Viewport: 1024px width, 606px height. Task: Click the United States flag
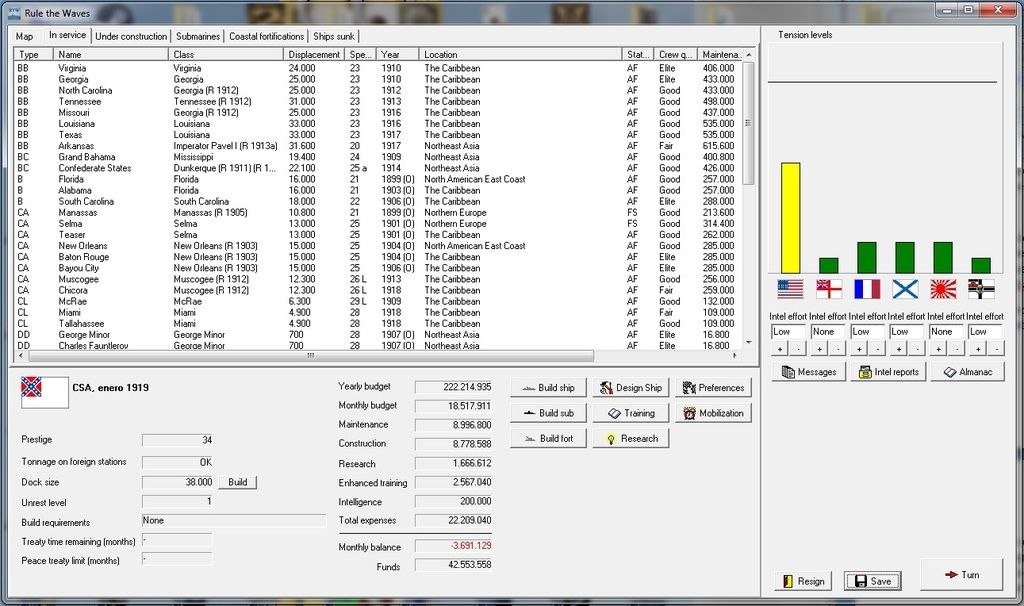pos(790,289)
